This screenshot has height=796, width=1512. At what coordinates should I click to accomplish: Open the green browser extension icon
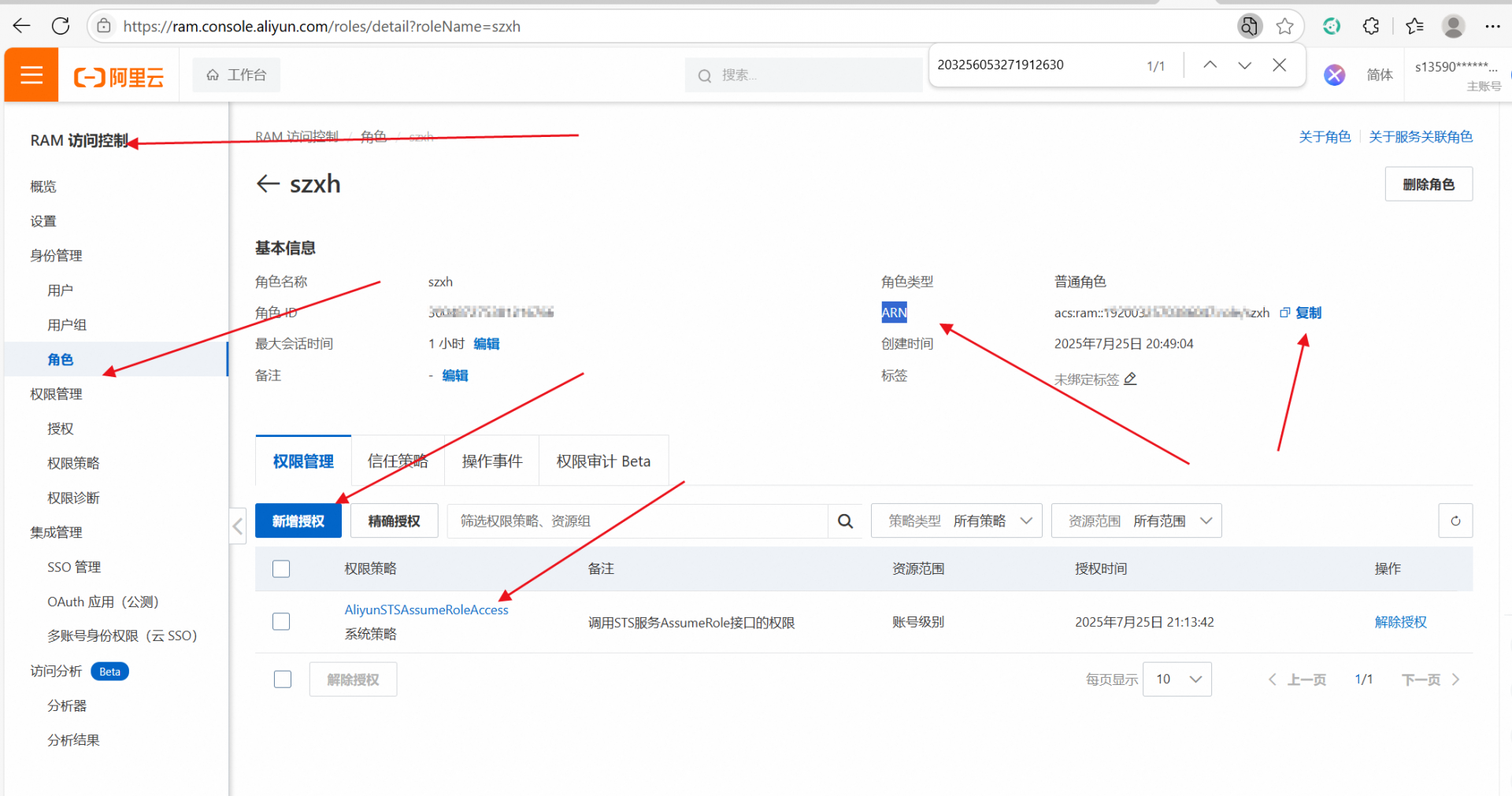(x=1332, y=26)
